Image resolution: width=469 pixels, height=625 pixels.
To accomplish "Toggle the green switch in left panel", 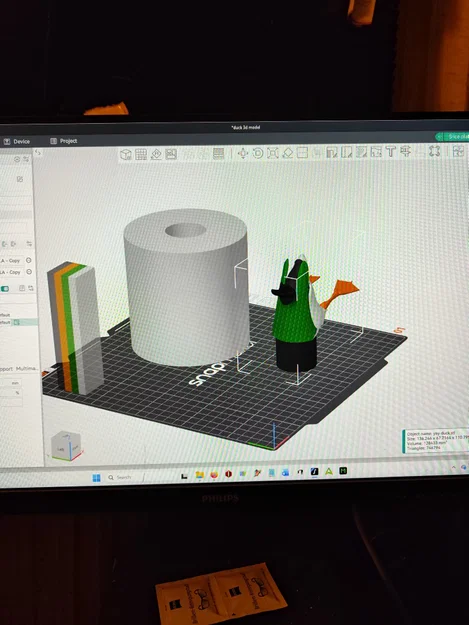I will click(5, 289).
